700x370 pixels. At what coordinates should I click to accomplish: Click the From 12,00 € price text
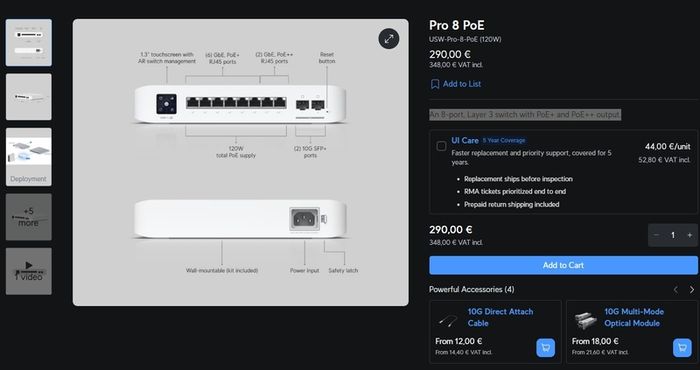coord(458,341)
